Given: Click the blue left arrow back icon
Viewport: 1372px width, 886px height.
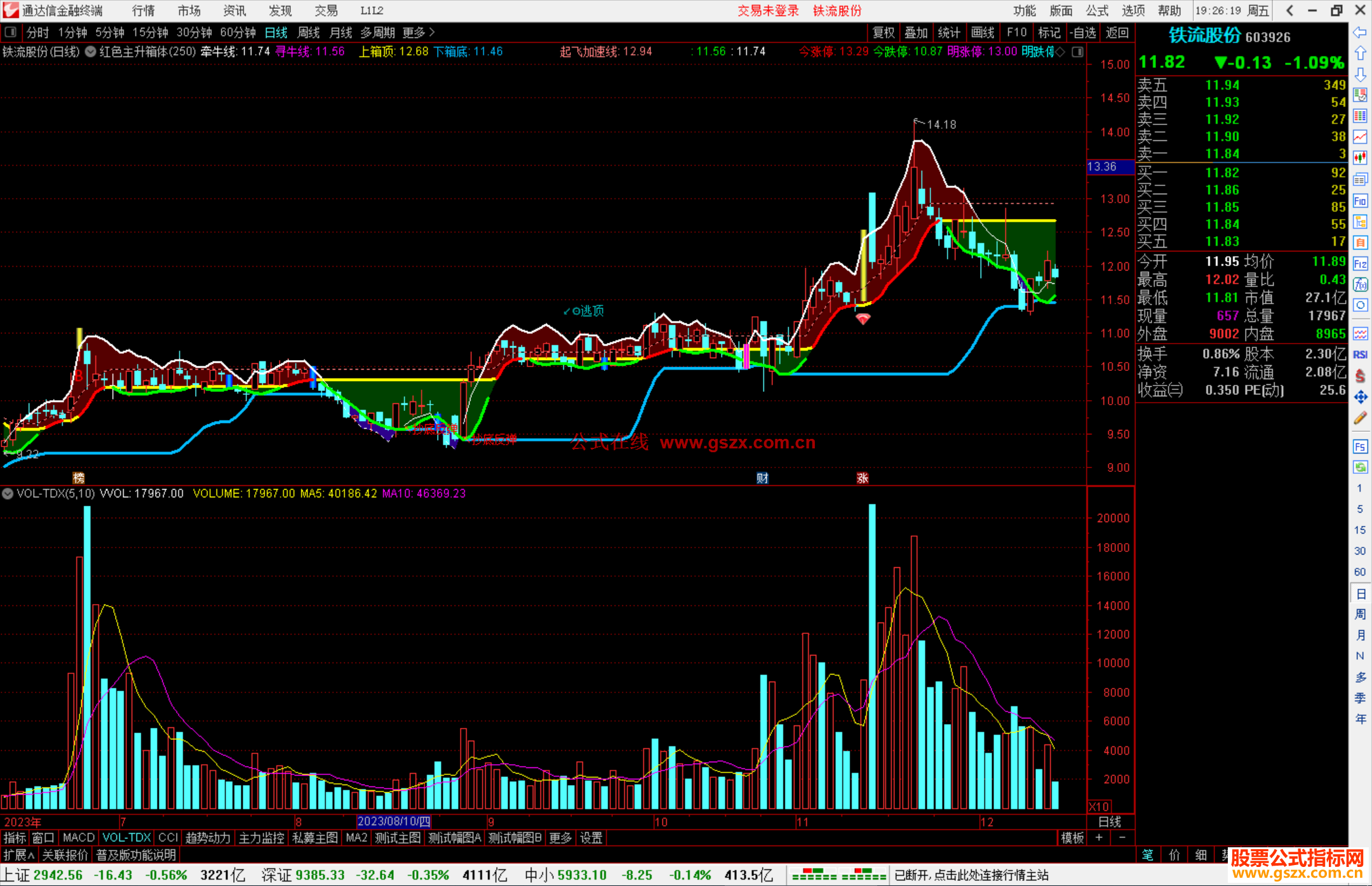Looking at the screenshot, I should 1360,32.
